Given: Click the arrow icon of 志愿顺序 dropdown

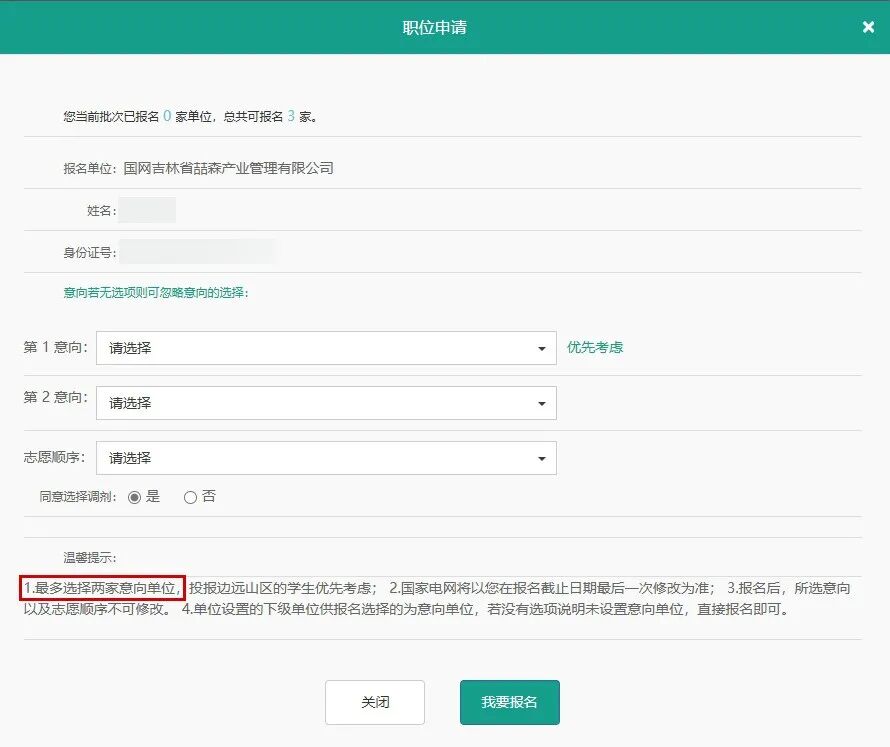Looking at the screenshot, I should (x=541, y=459).
